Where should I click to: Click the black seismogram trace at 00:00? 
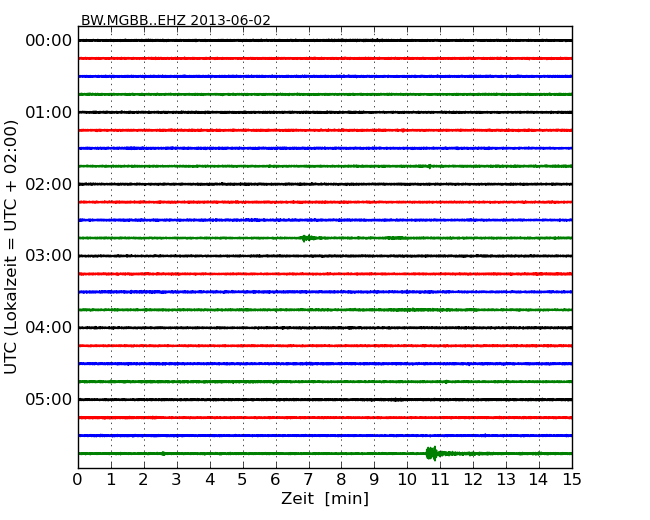tap(325, 41)
